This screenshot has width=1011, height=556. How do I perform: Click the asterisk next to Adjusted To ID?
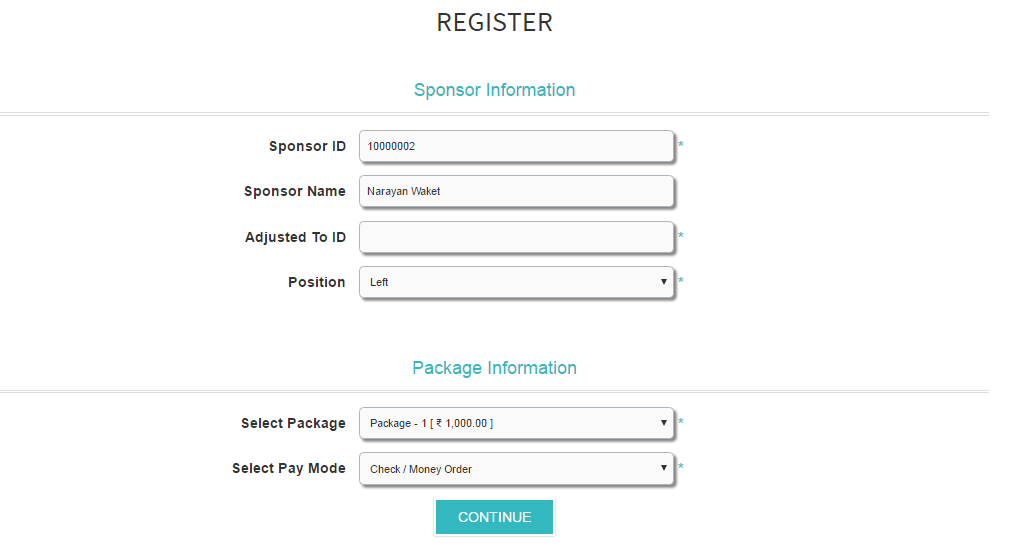[x=681, y=237]
